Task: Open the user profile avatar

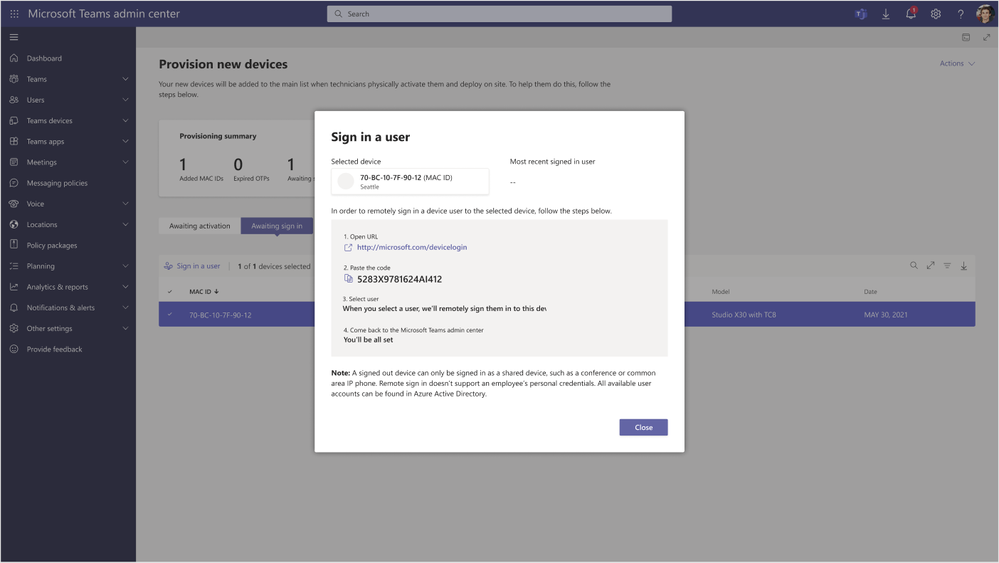Action: point(985,13)
